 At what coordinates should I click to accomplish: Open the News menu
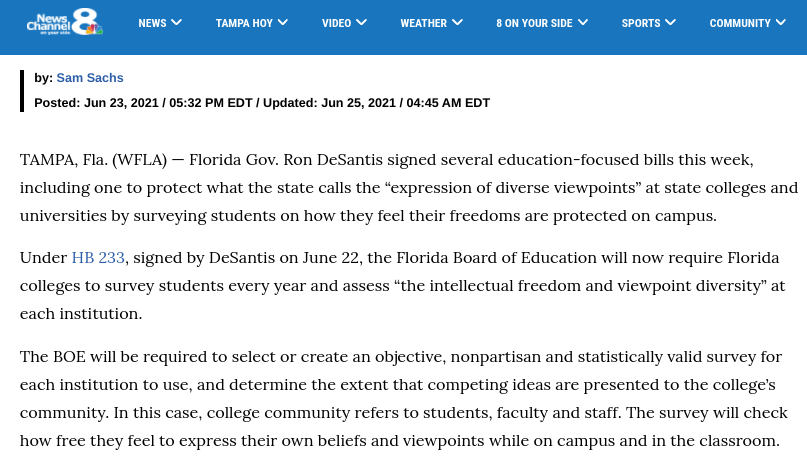(x=152, y=23)
